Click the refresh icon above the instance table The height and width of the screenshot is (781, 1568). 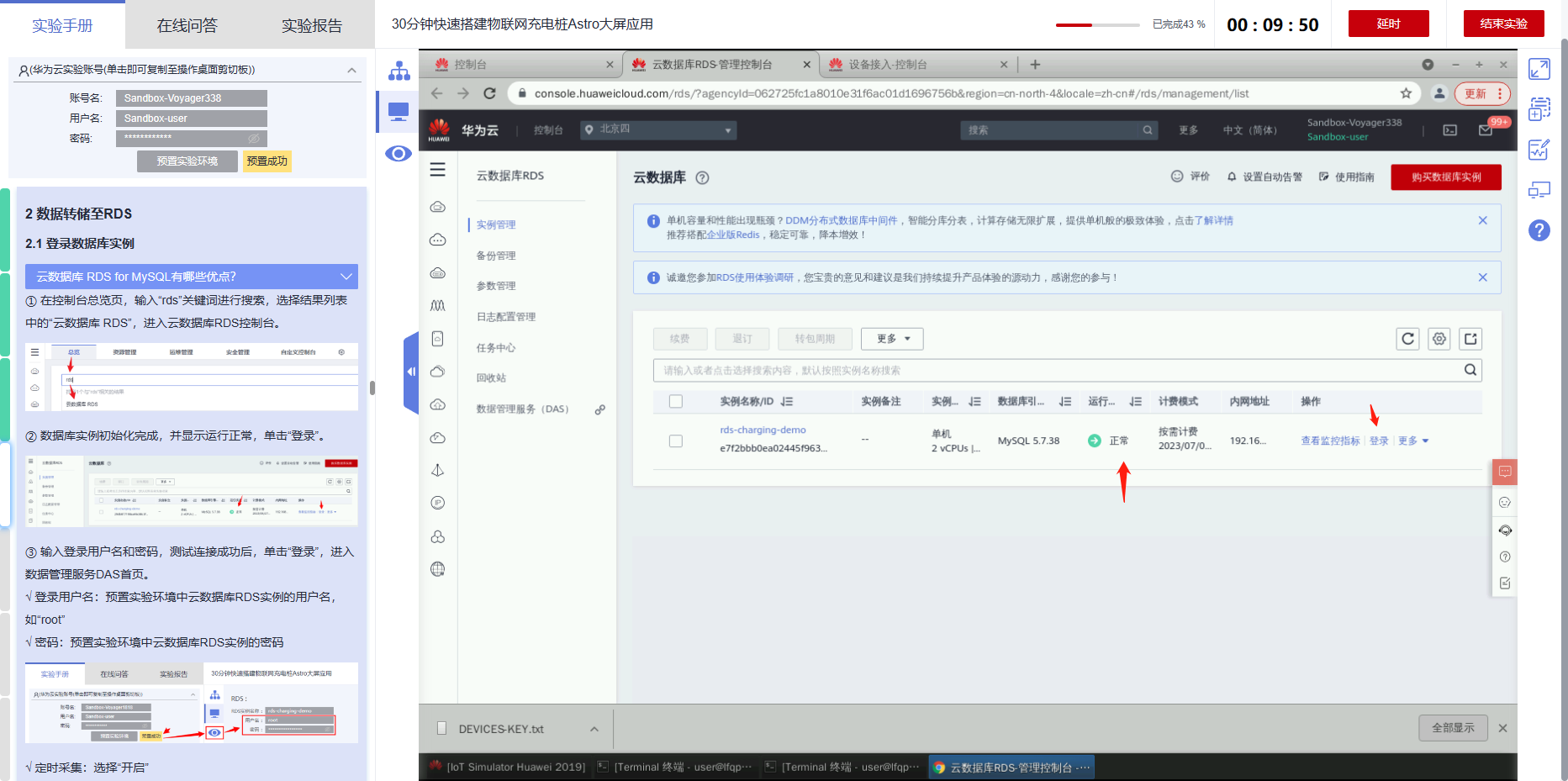pos(1407,339)
